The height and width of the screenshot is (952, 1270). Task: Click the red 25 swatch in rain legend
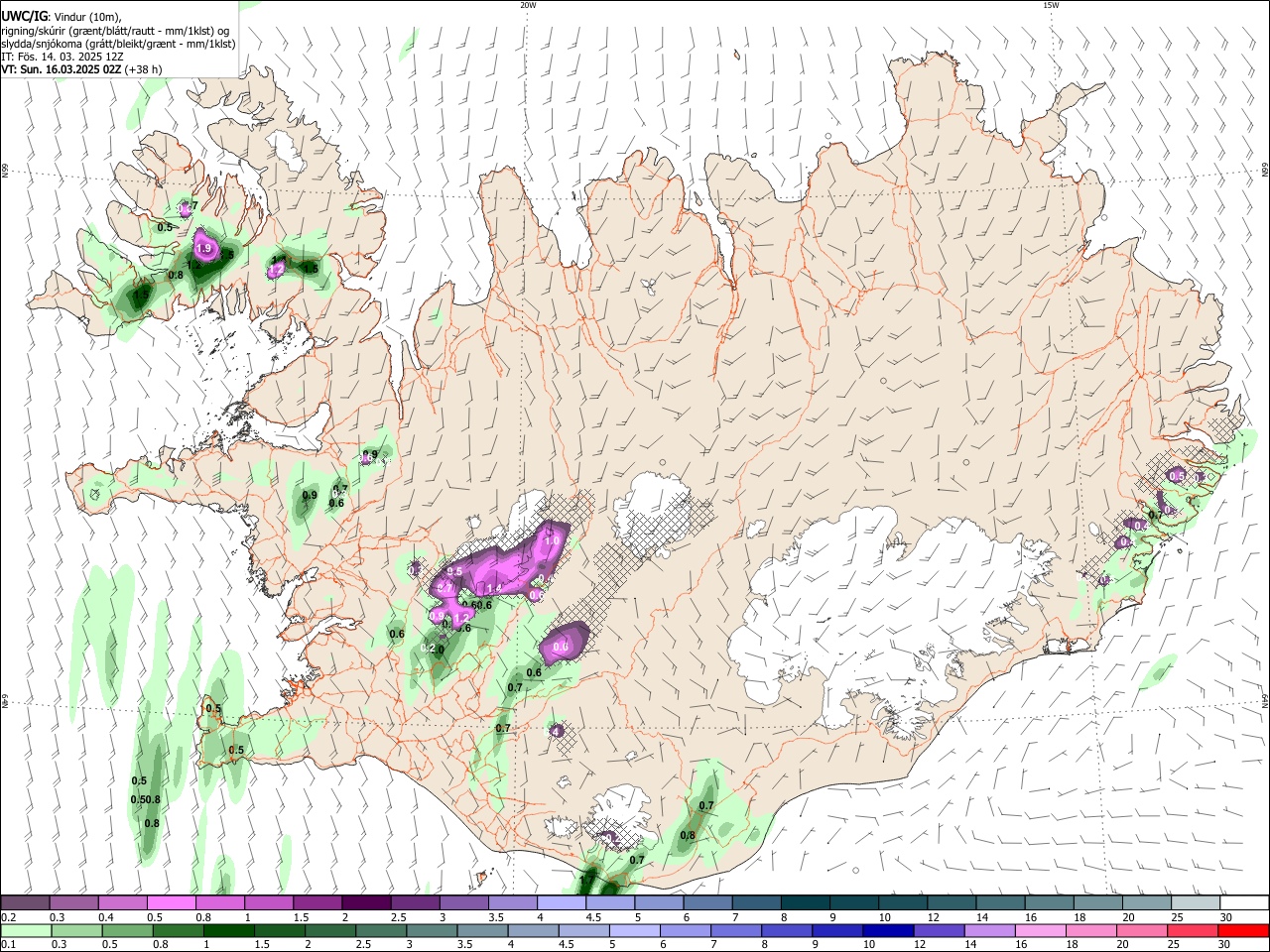coord(1194,930)
